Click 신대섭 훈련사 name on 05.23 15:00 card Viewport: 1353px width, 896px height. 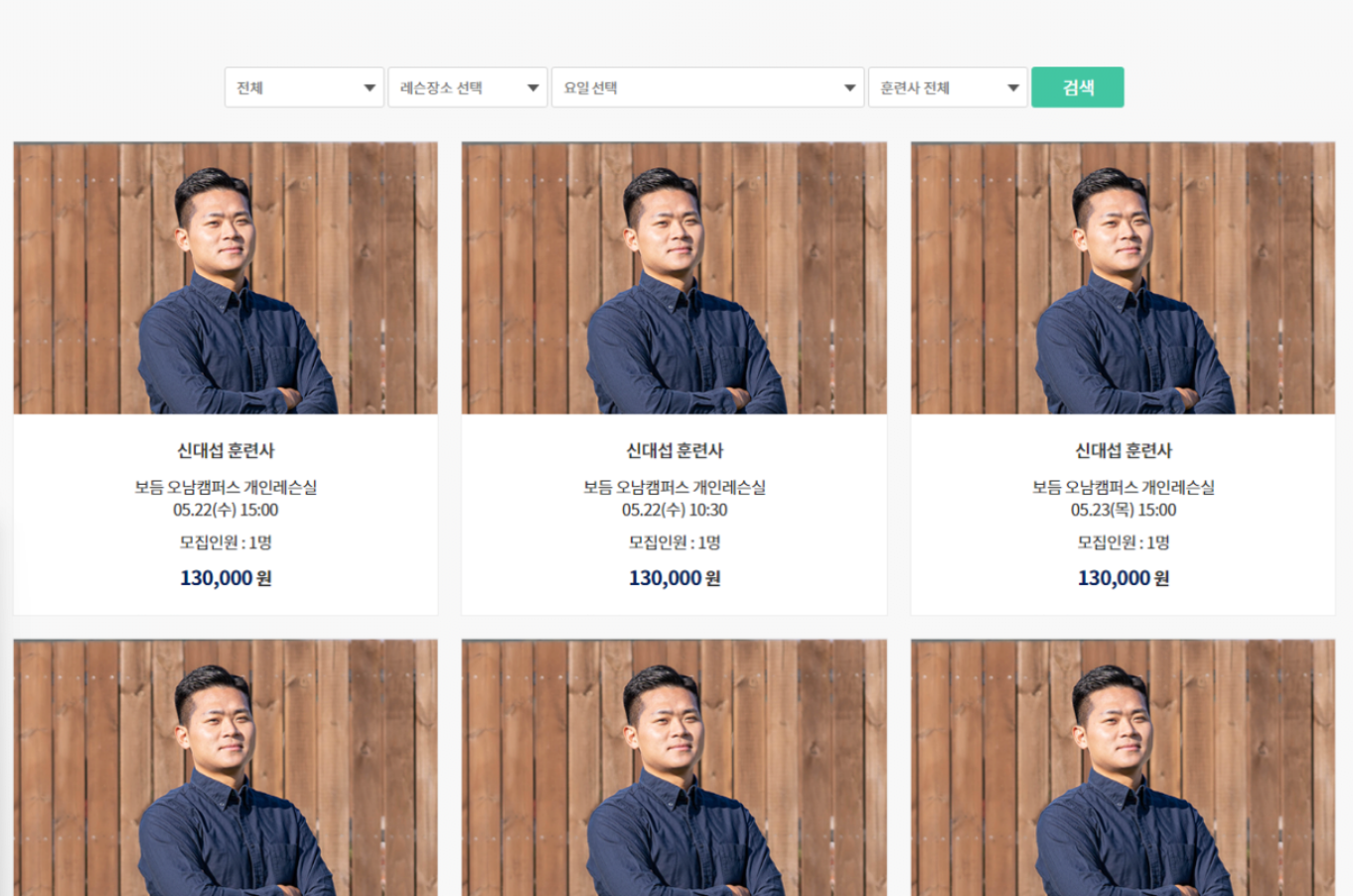click(x=1124, y=451)
